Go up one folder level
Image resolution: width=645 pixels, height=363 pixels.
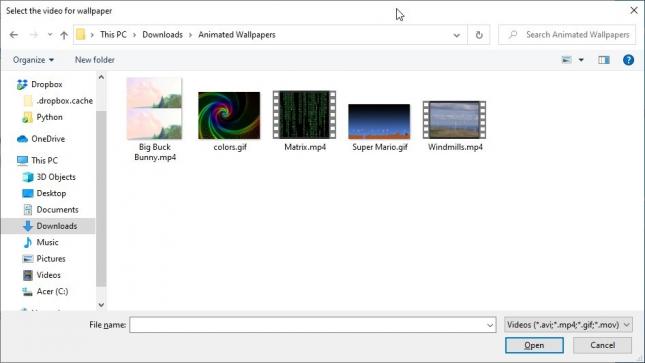coord(64,35)
